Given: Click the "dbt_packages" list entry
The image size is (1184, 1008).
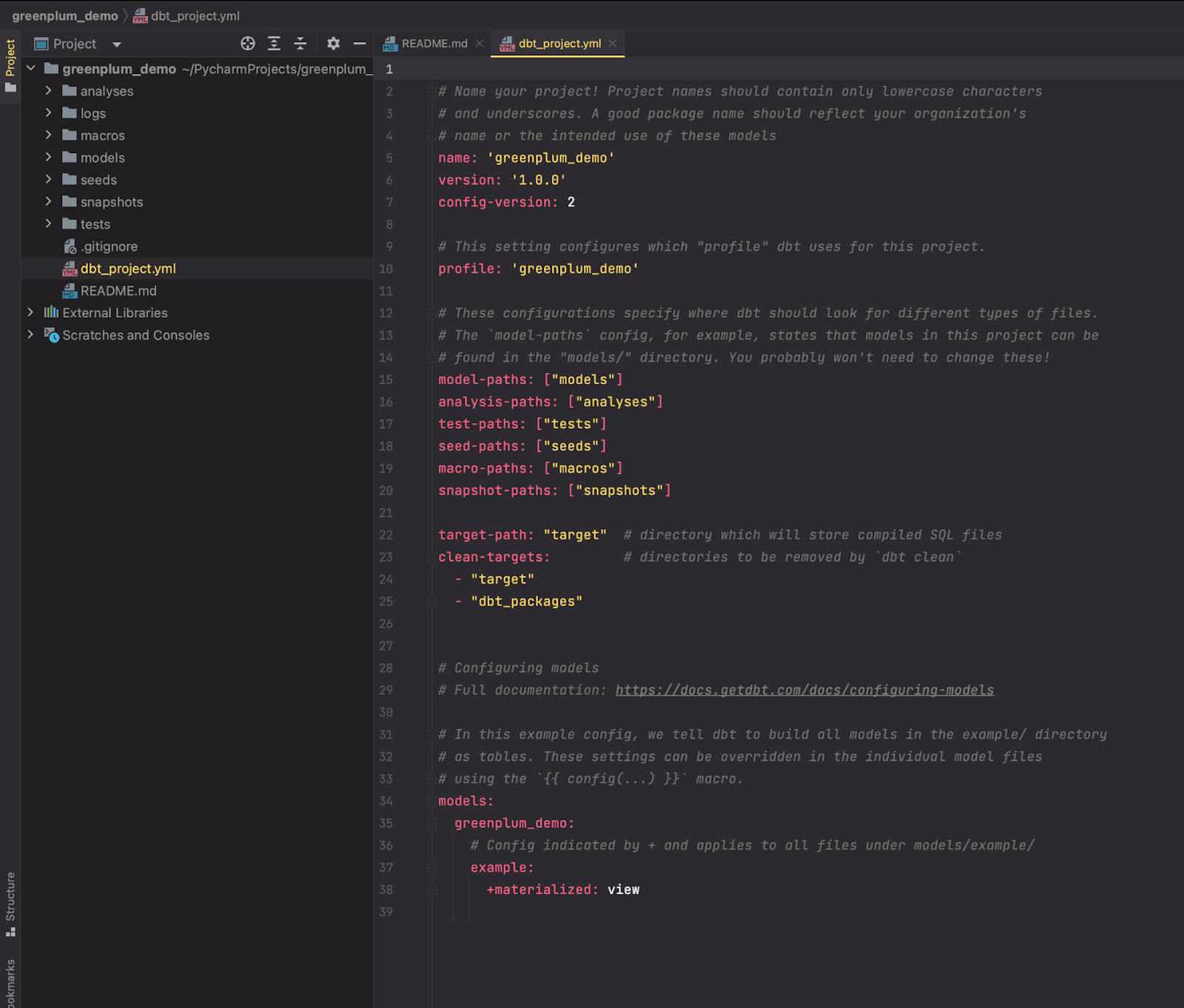Looking at the screenshot, I should coord(526,602).
